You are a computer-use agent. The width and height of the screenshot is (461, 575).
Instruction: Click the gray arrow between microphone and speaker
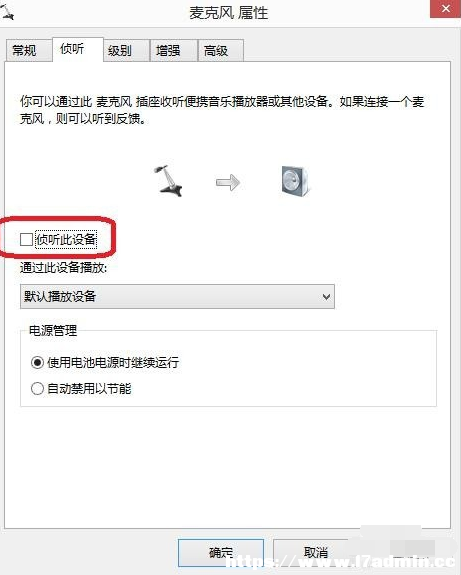228,182
